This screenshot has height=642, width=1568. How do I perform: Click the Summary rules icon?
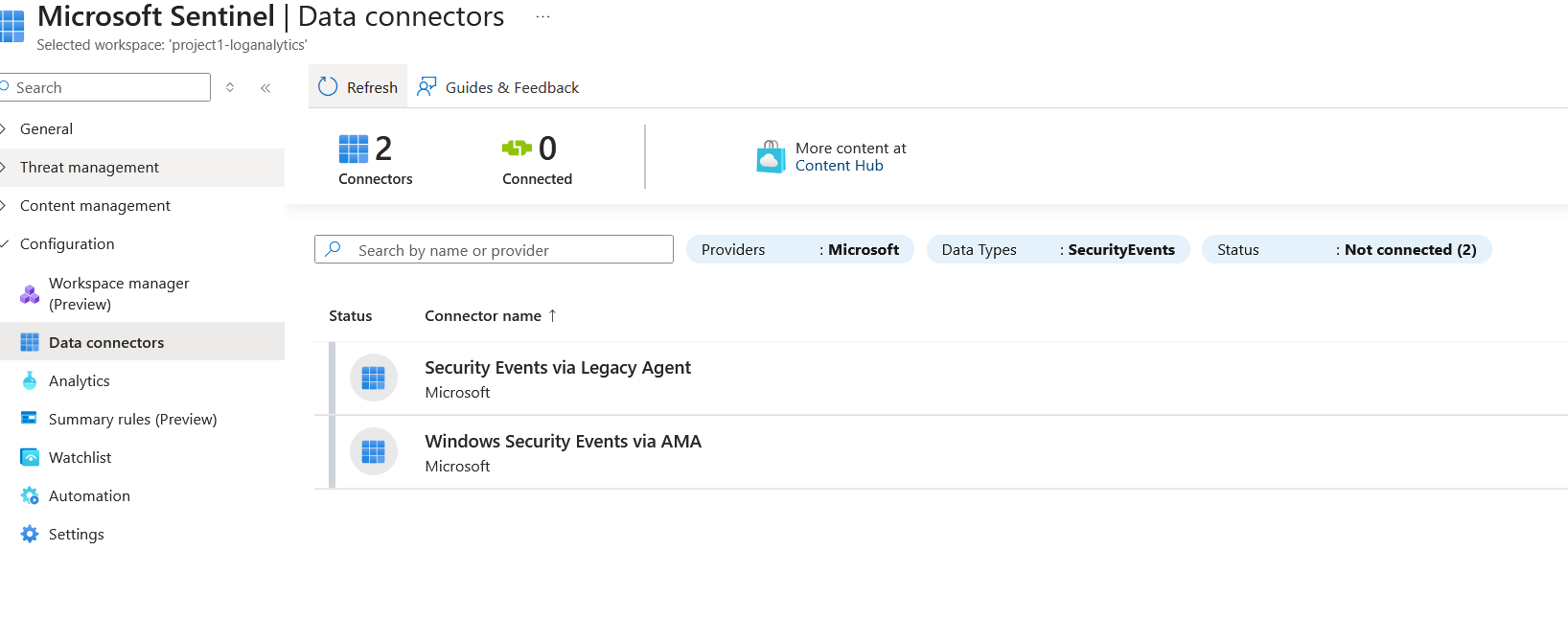(30, 418)
